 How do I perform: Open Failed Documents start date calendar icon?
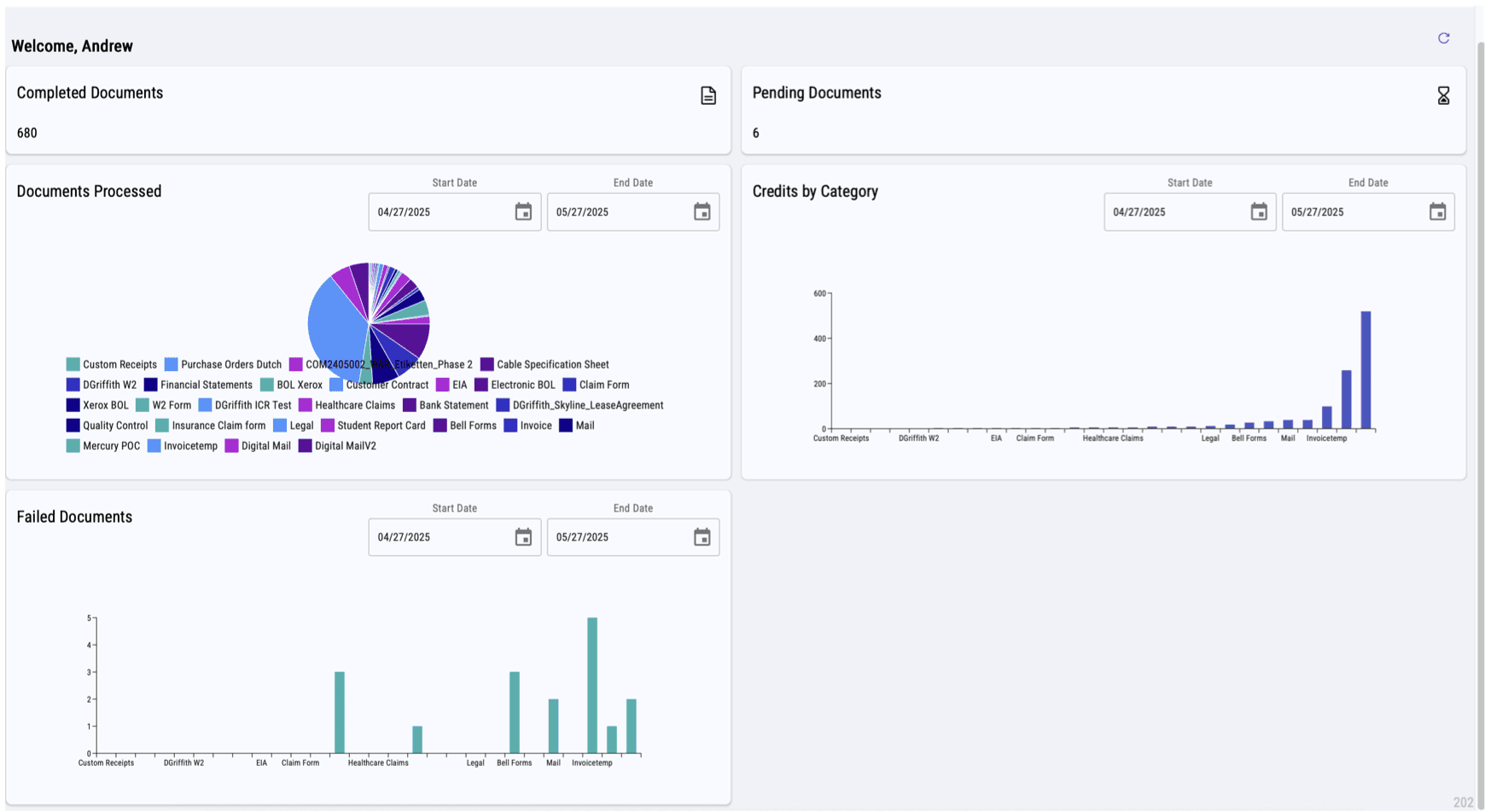click(x=523, y=536)
